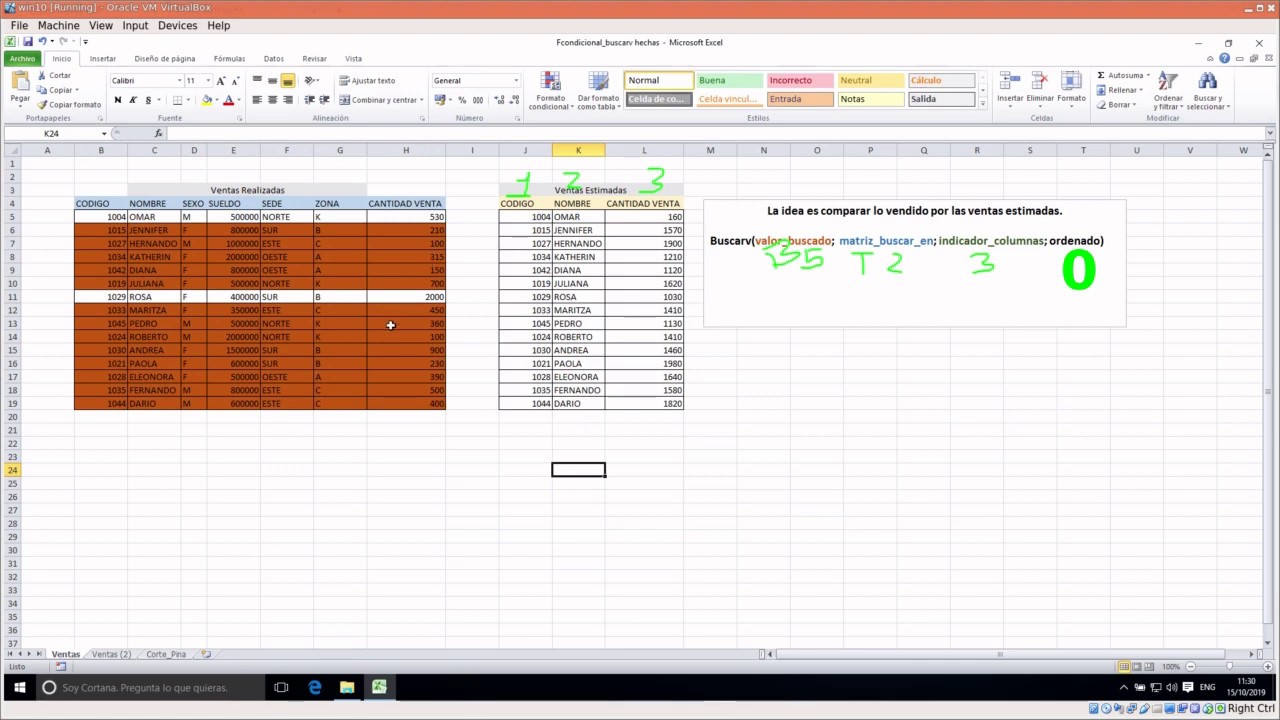The image size is (1280, 720).
Task: Click inside the formula bar
Action: point(715,133)
